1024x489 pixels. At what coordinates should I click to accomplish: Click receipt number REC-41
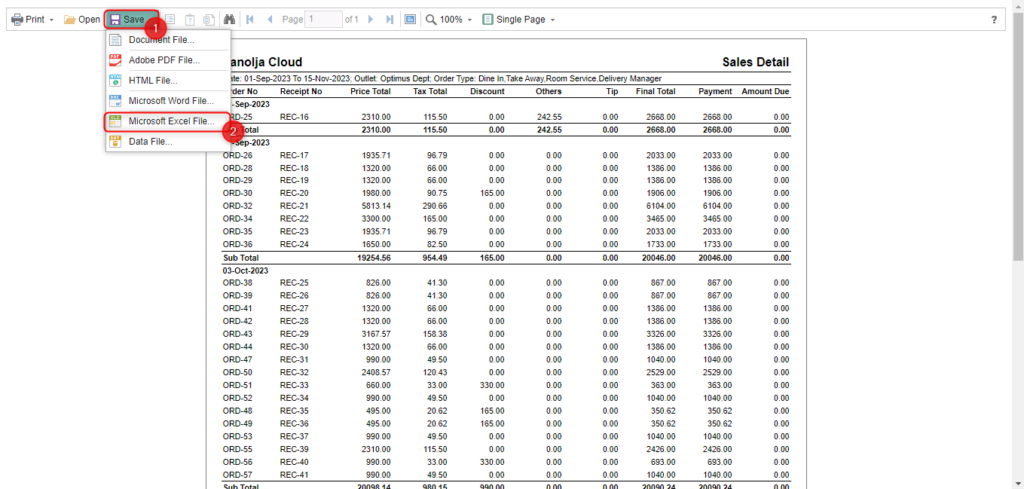(294, 474)
